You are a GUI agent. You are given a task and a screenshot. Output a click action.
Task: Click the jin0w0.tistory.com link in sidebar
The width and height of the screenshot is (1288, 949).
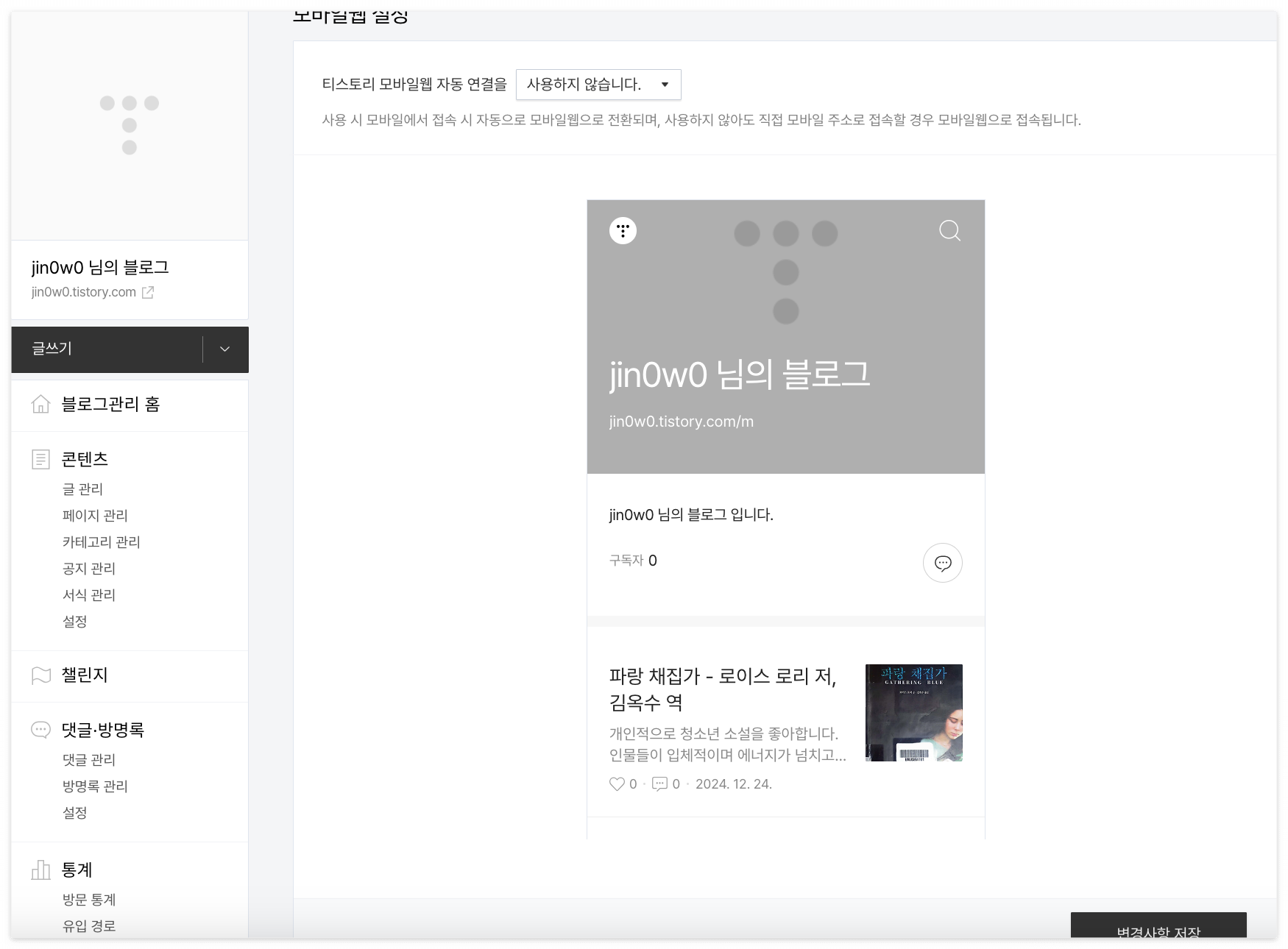click(84, 292)
